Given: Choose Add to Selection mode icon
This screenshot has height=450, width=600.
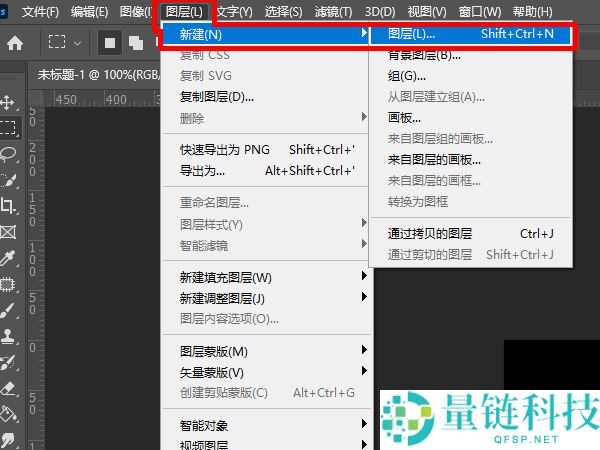Looking at the screenshot, I should (x=135, y=43).
